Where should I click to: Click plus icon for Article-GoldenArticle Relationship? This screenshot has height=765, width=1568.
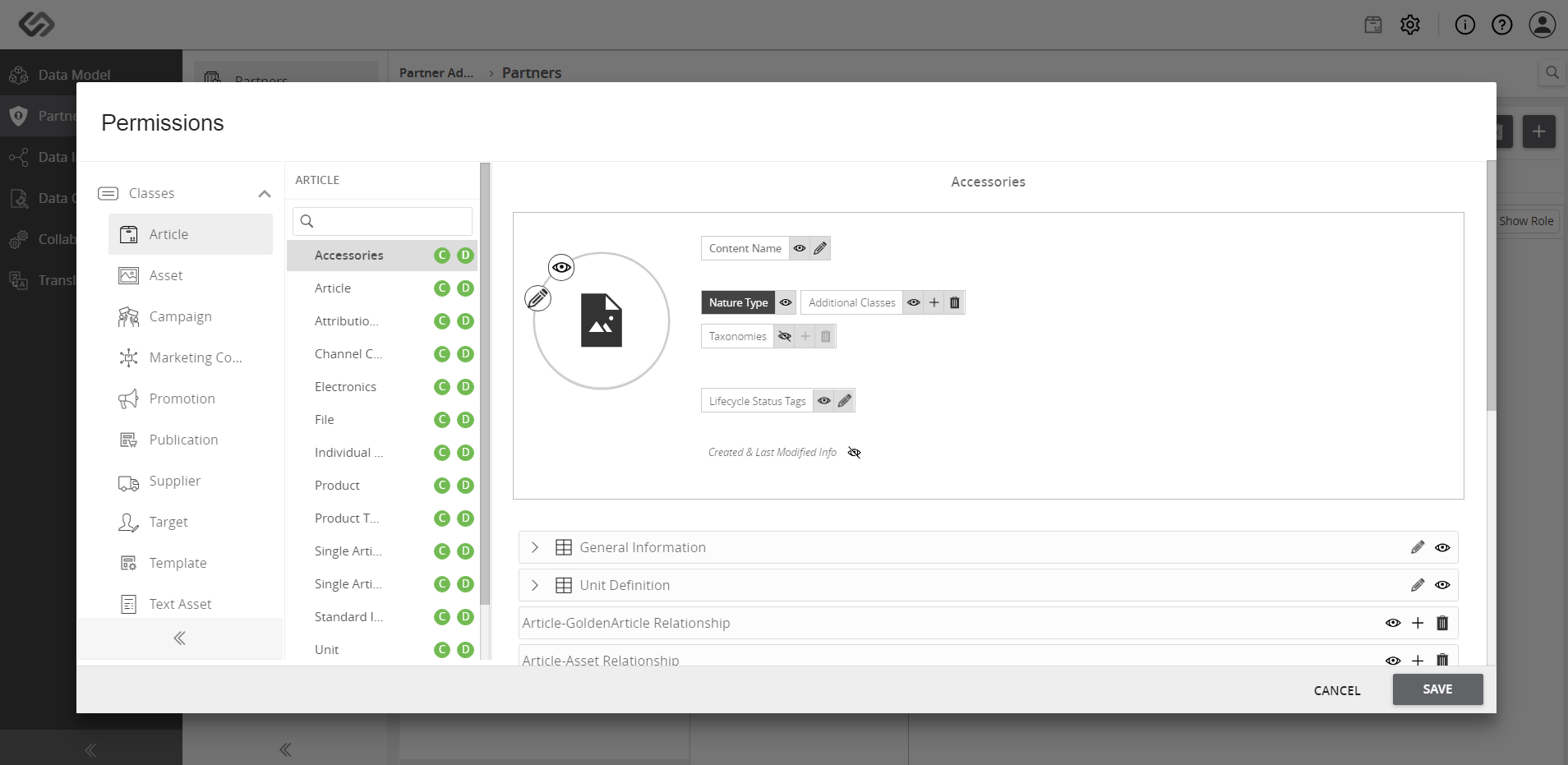(1418, 623)
